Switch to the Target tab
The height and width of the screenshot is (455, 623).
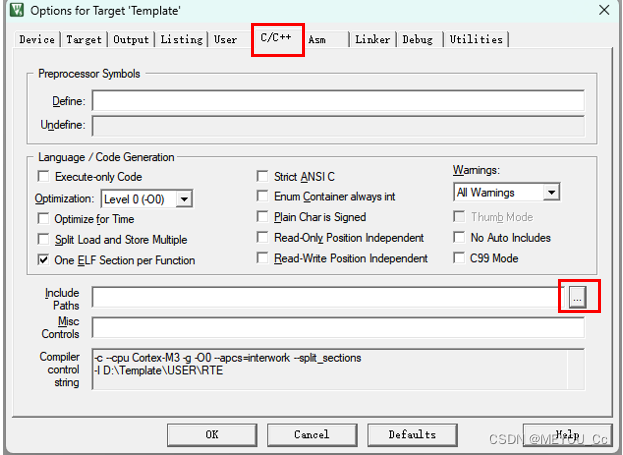click(x=84, y=39)
